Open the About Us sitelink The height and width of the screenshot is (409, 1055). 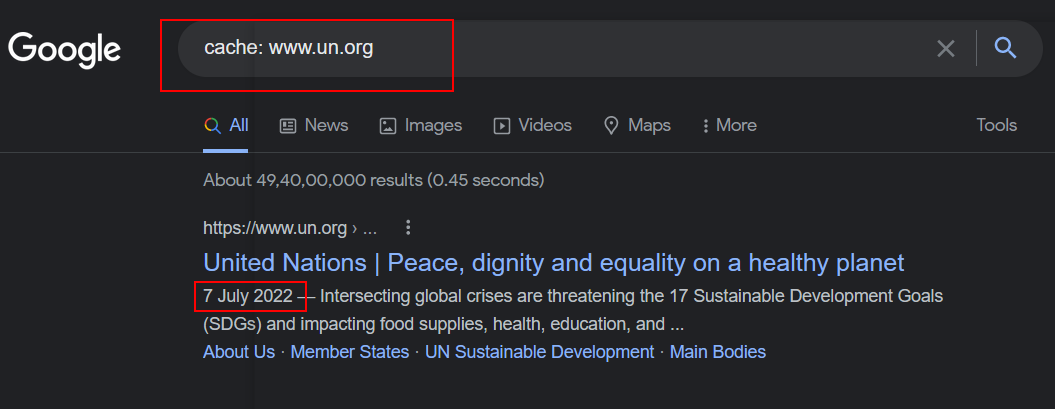pos(239,352)
